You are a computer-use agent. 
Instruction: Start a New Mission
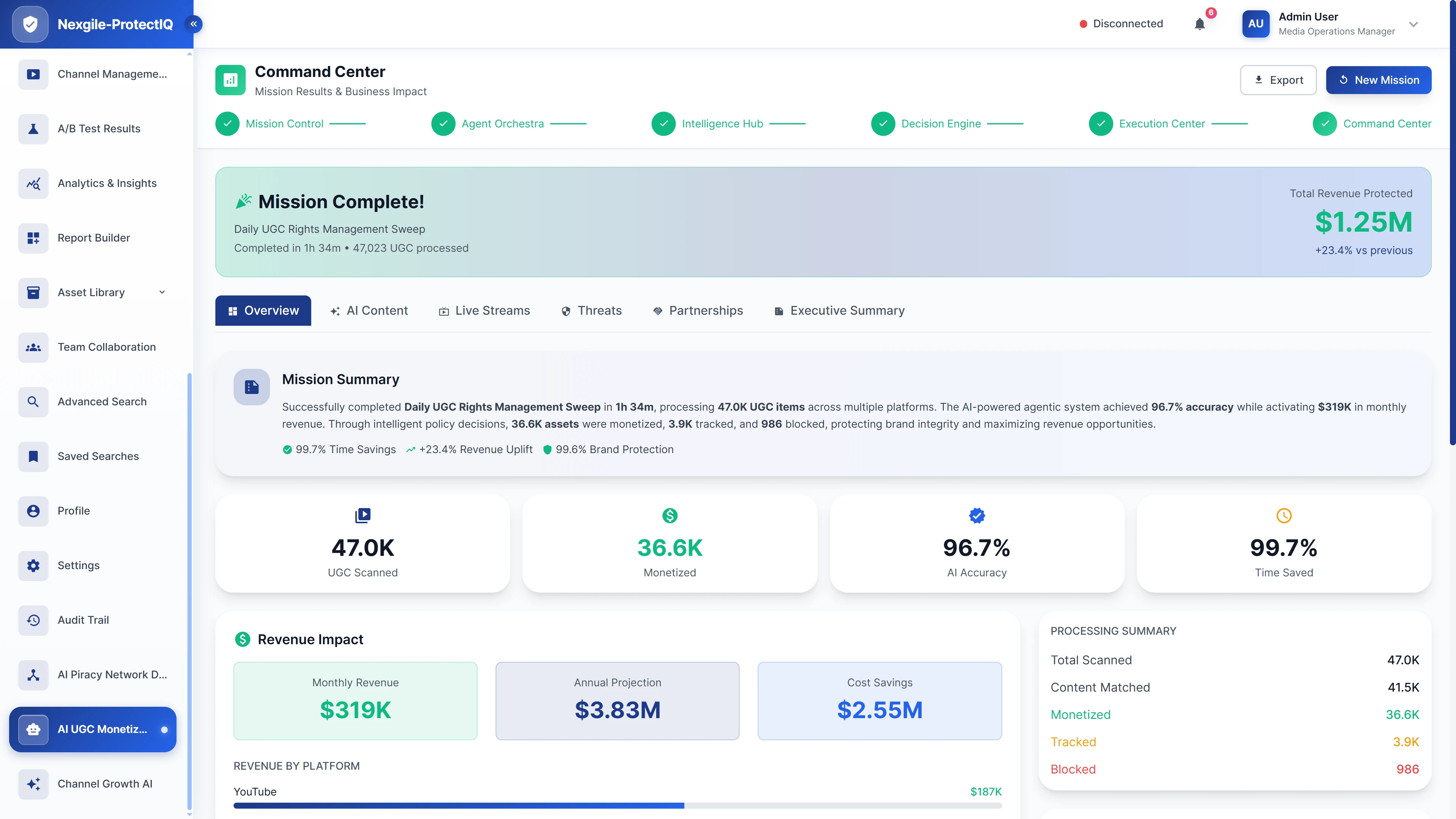pos(1379,80)
